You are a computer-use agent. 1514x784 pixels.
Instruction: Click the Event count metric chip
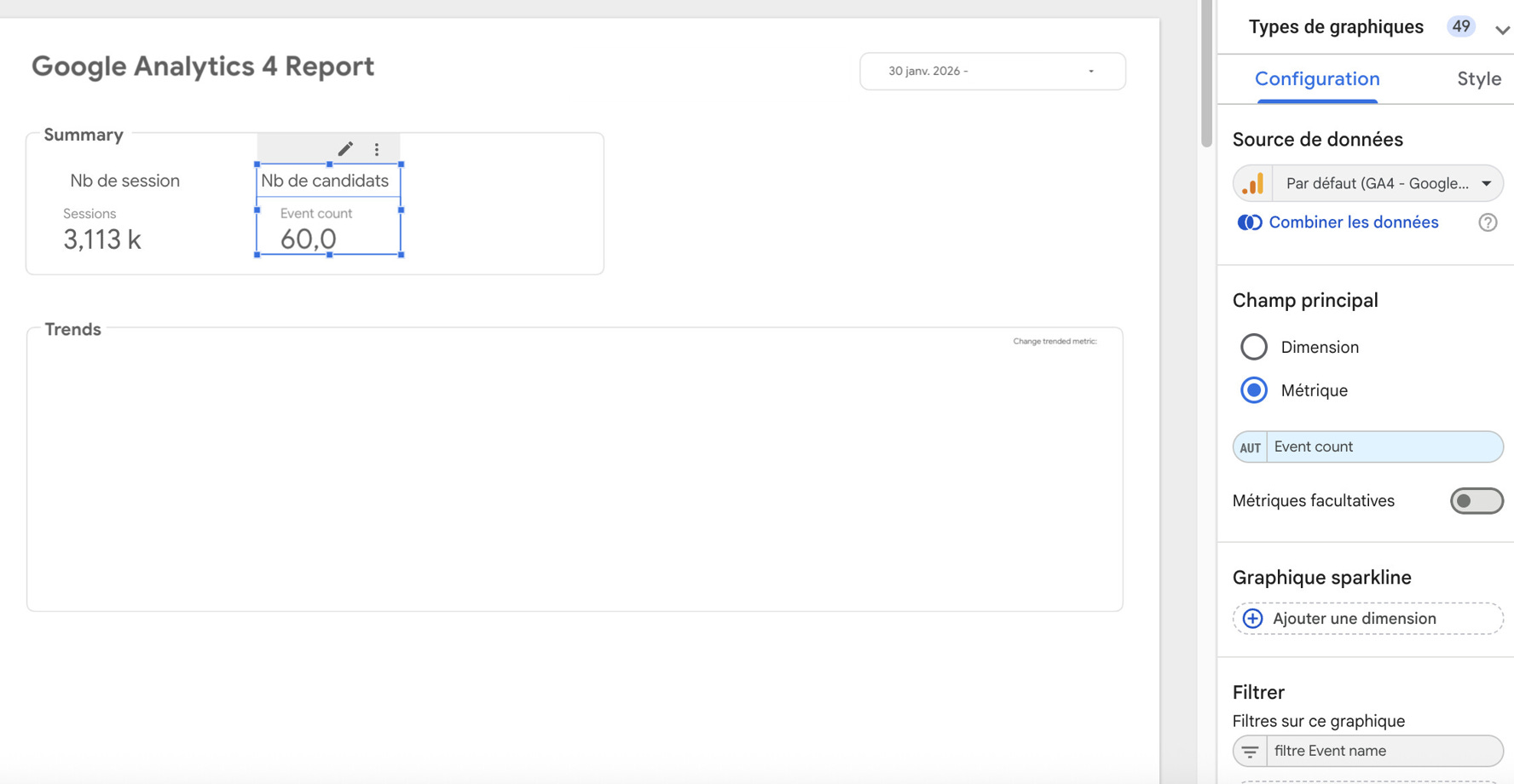click(1368, 447)
